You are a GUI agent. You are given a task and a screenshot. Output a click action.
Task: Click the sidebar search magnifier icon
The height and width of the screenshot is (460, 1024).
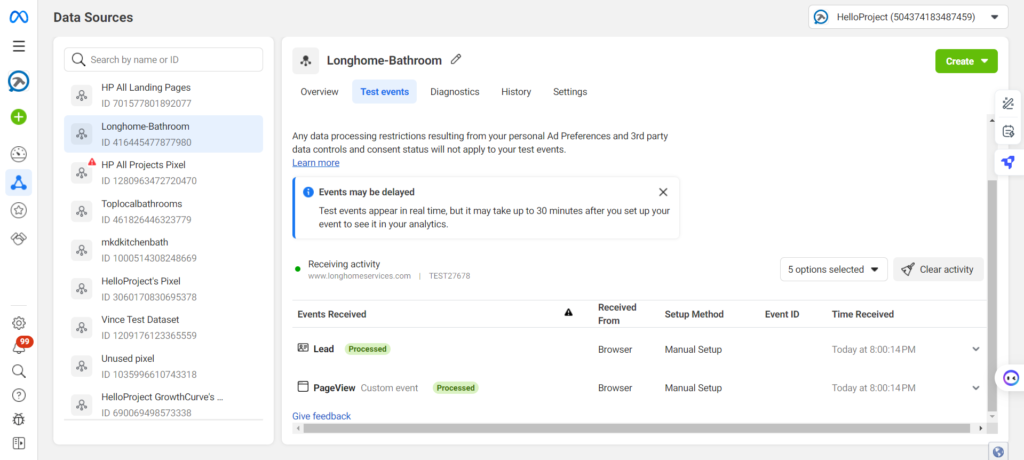coord(19,371)
